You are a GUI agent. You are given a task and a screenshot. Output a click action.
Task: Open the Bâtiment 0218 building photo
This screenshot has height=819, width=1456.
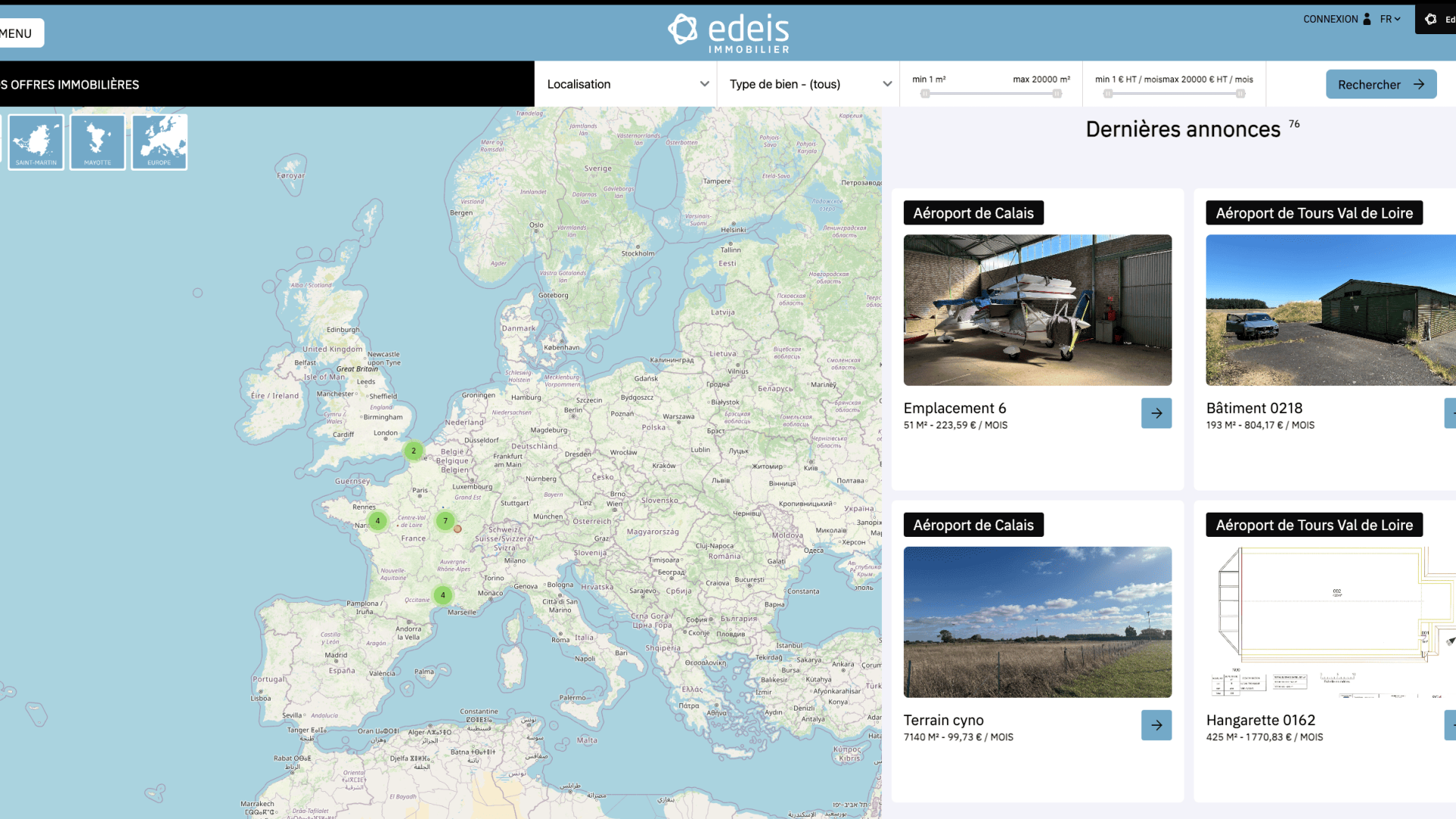tap(1331, 310)
